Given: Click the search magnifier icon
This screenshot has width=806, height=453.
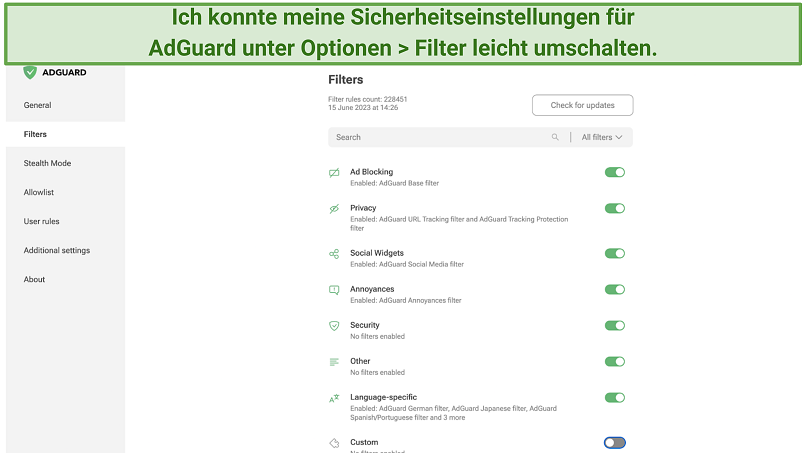Looking at the screenshot, I should pyautogui.click(x=555, y=137).
